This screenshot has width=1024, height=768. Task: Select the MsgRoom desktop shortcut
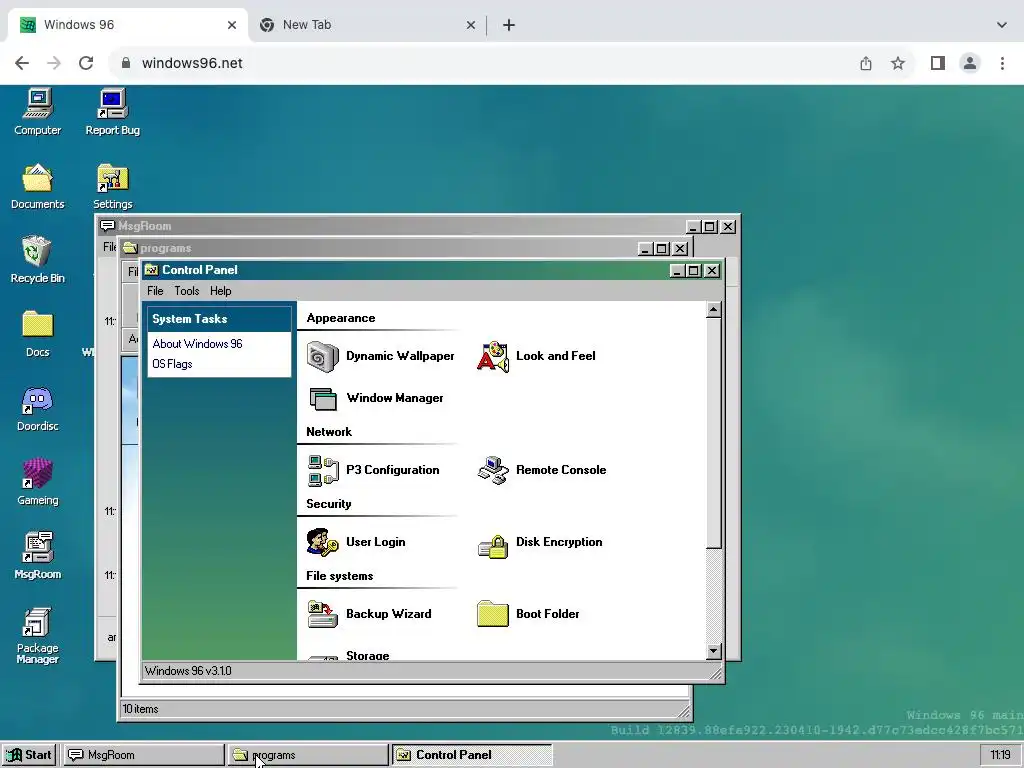(37, 556)
